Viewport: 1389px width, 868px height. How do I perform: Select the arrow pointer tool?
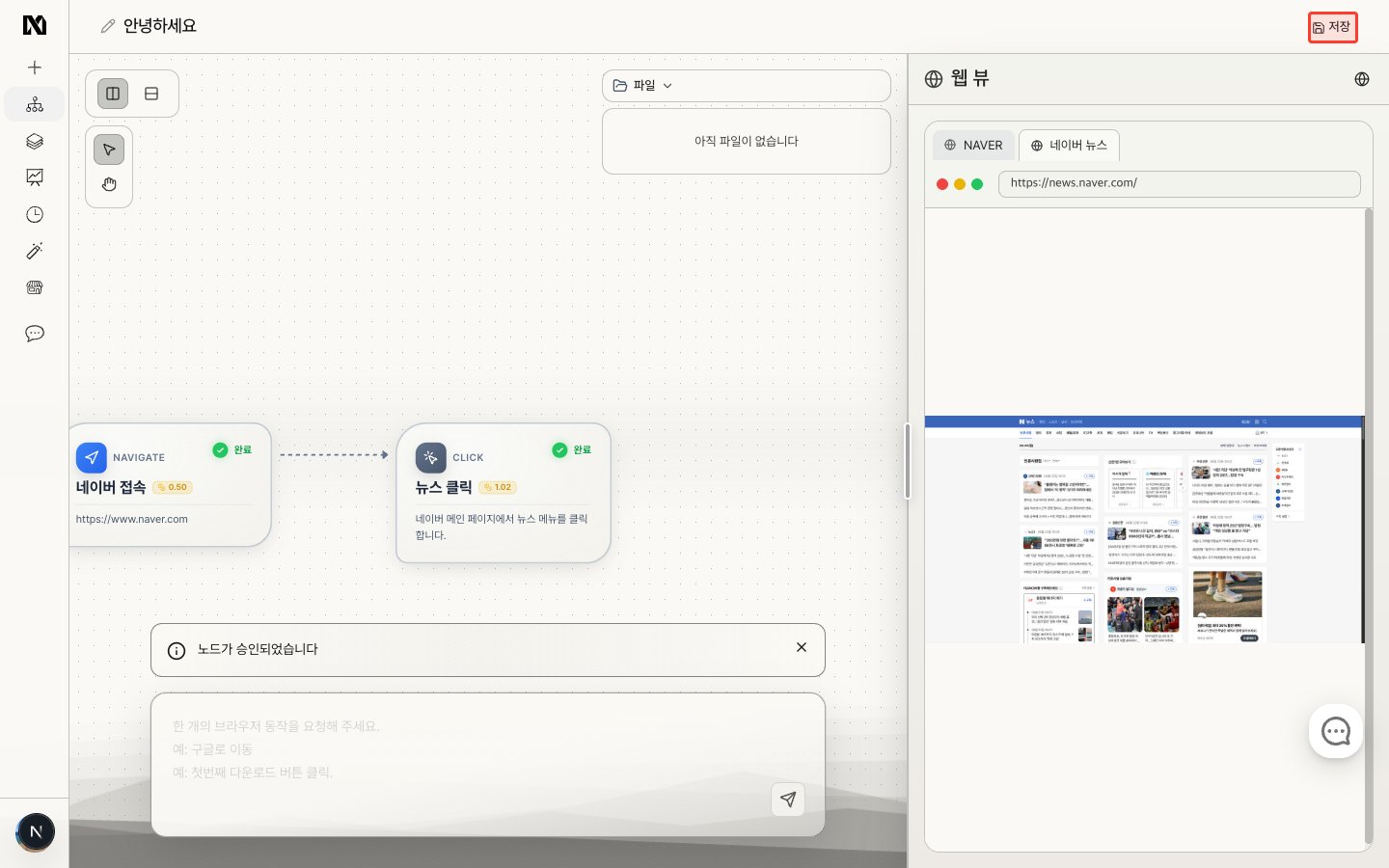click(x=109, y=149)
